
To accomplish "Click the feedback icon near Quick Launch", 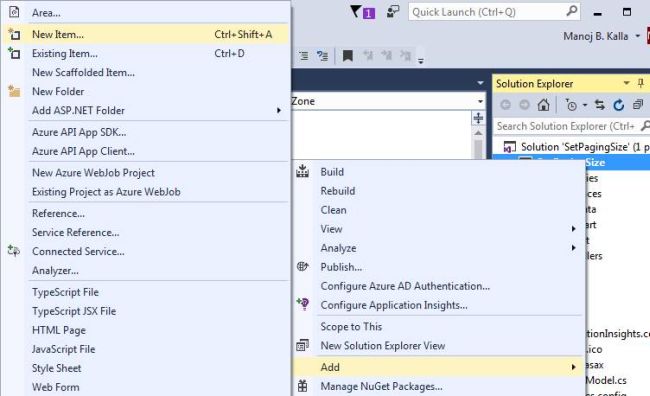I will pos(393,12).
